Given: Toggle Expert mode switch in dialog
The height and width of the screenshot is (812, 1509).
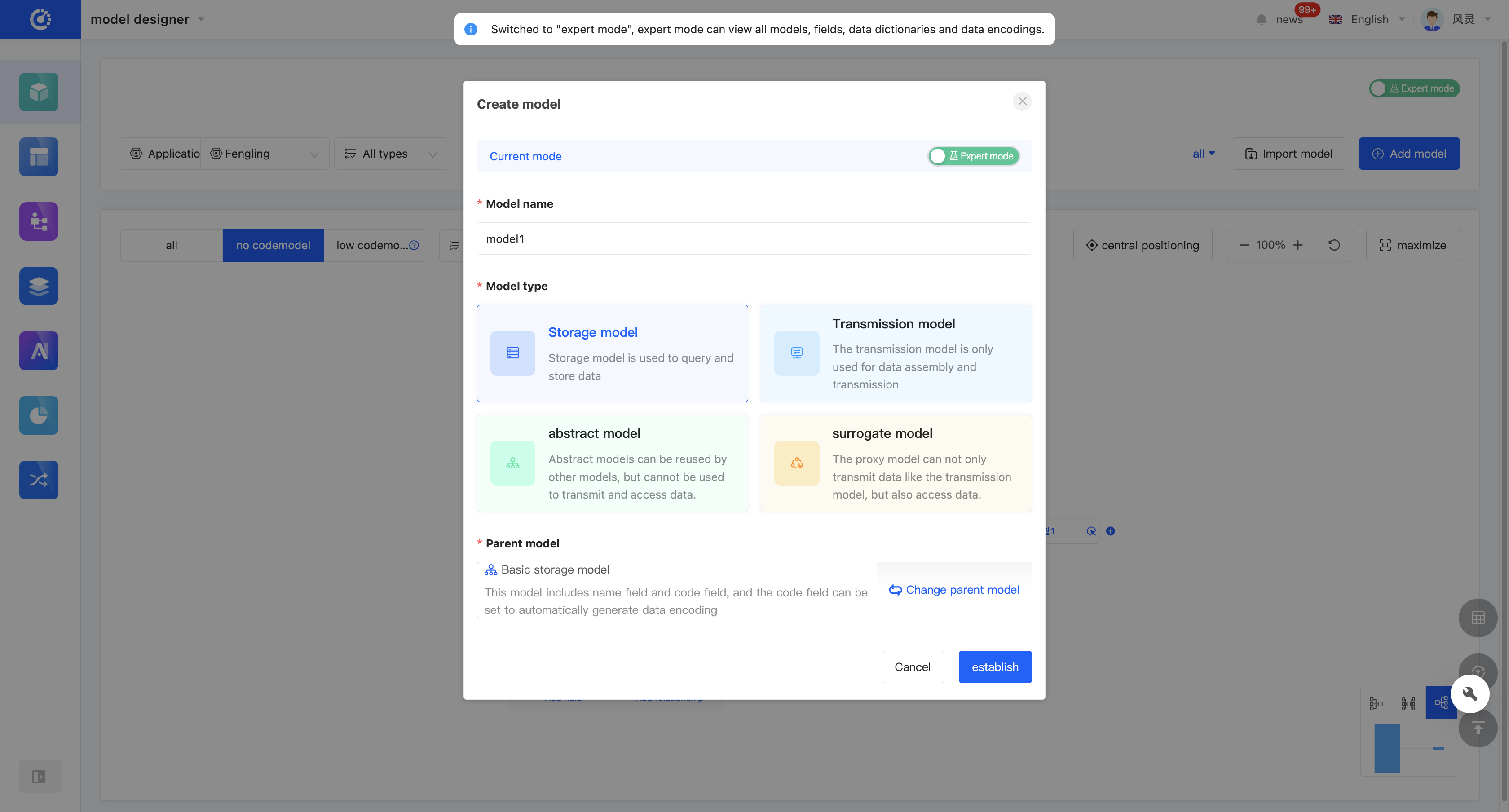Looking at the screenshot, I should 974,156.
